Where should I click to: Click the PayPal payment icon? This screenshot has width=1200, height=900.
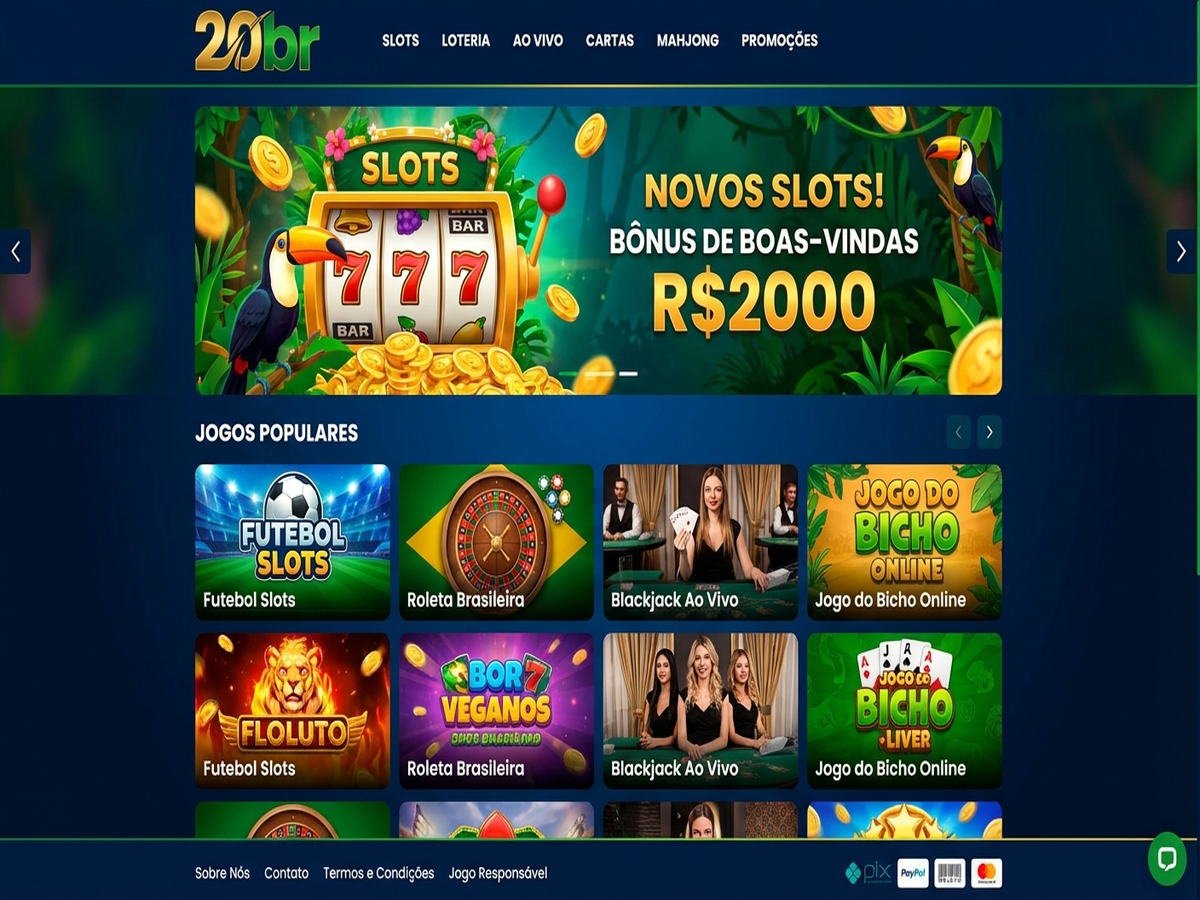[913, 873]
